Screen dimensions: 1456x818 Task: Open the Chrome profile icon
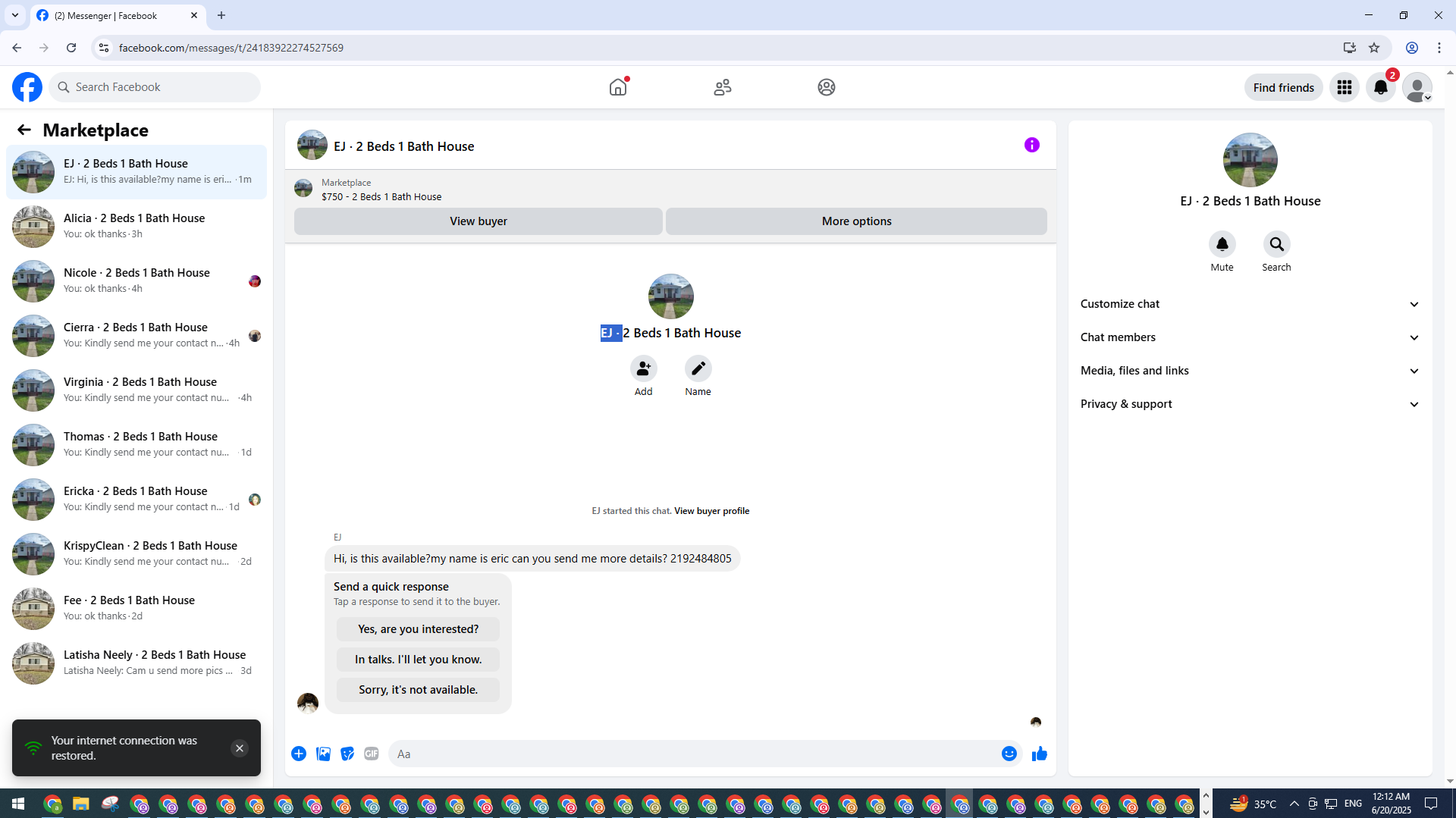pos(1412,48)
